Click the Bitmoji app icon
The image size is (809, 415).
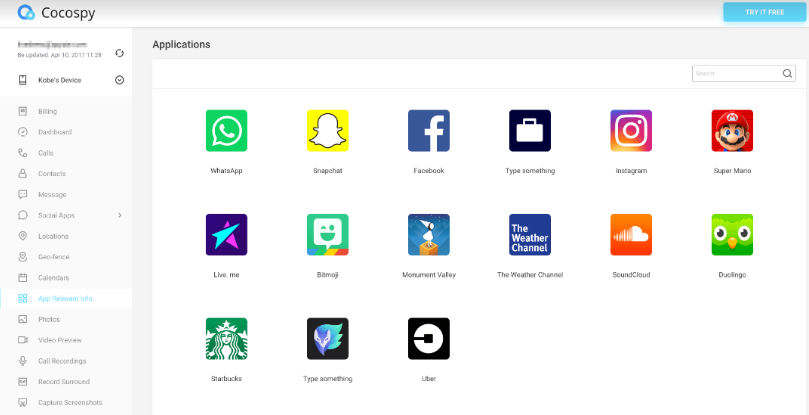(328, 235)
